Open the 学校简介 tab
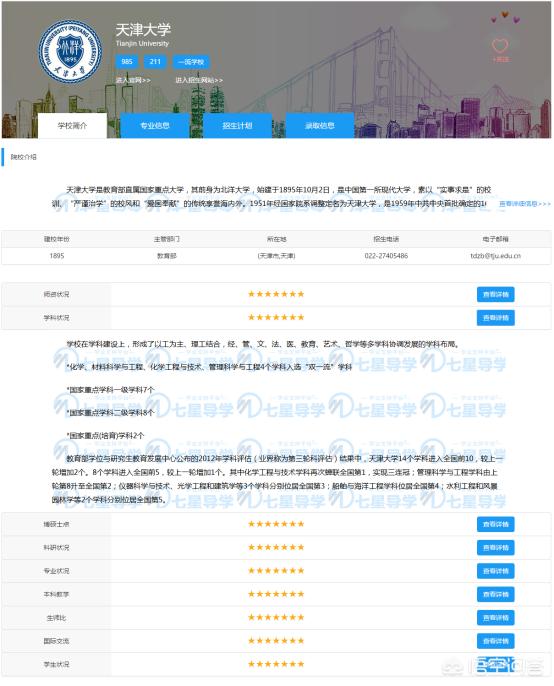 coord(72,126)
